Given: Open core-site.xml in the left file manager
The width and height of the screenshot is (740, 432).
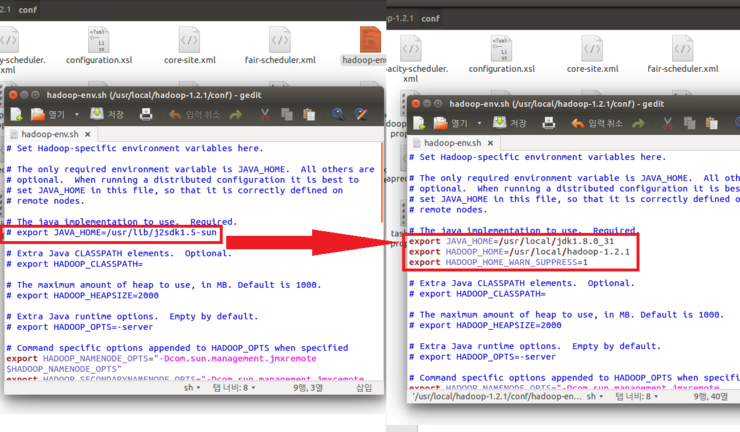Looking at the screenshot, I should coord(187,46).
